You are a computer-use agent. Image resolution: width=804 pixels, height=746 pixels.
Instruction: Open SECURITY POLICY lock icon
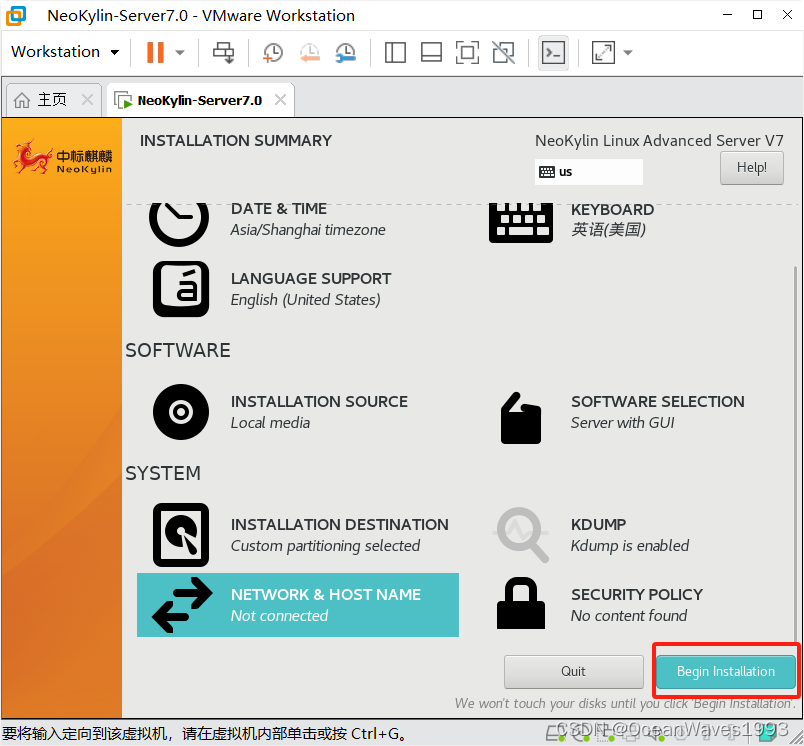point(521,603)
